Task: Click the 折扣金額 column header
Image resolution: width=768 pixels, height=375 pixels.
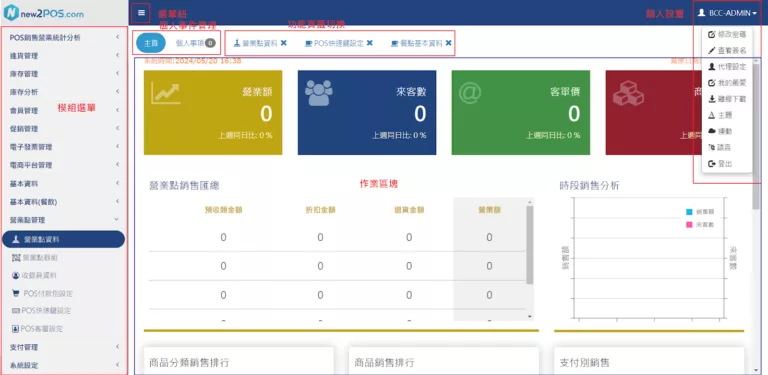Action: tap(320, 210)
